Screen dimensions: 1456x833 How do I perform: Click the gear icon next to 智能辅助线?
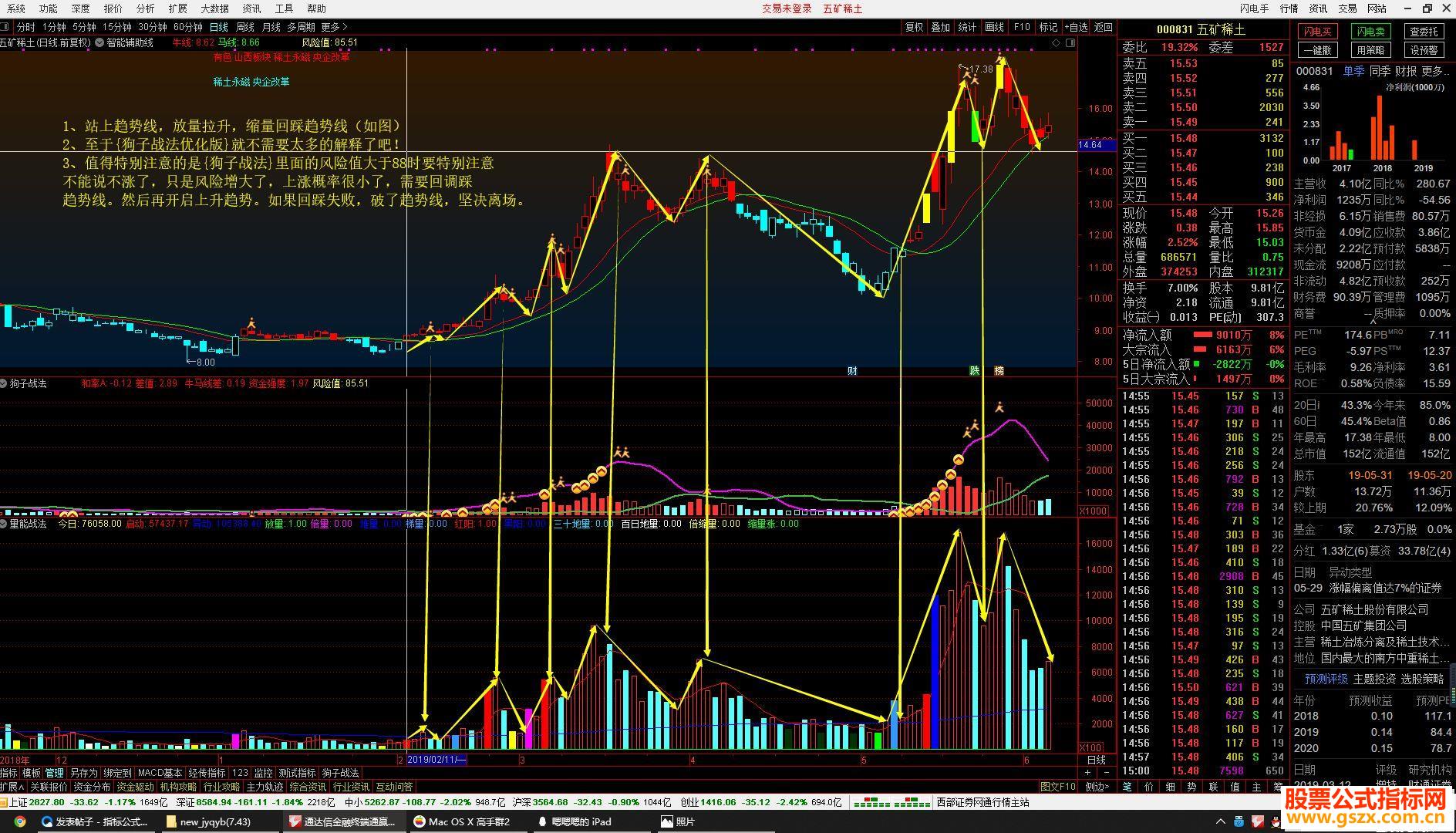pyautogui.click(x=99, y=43)
